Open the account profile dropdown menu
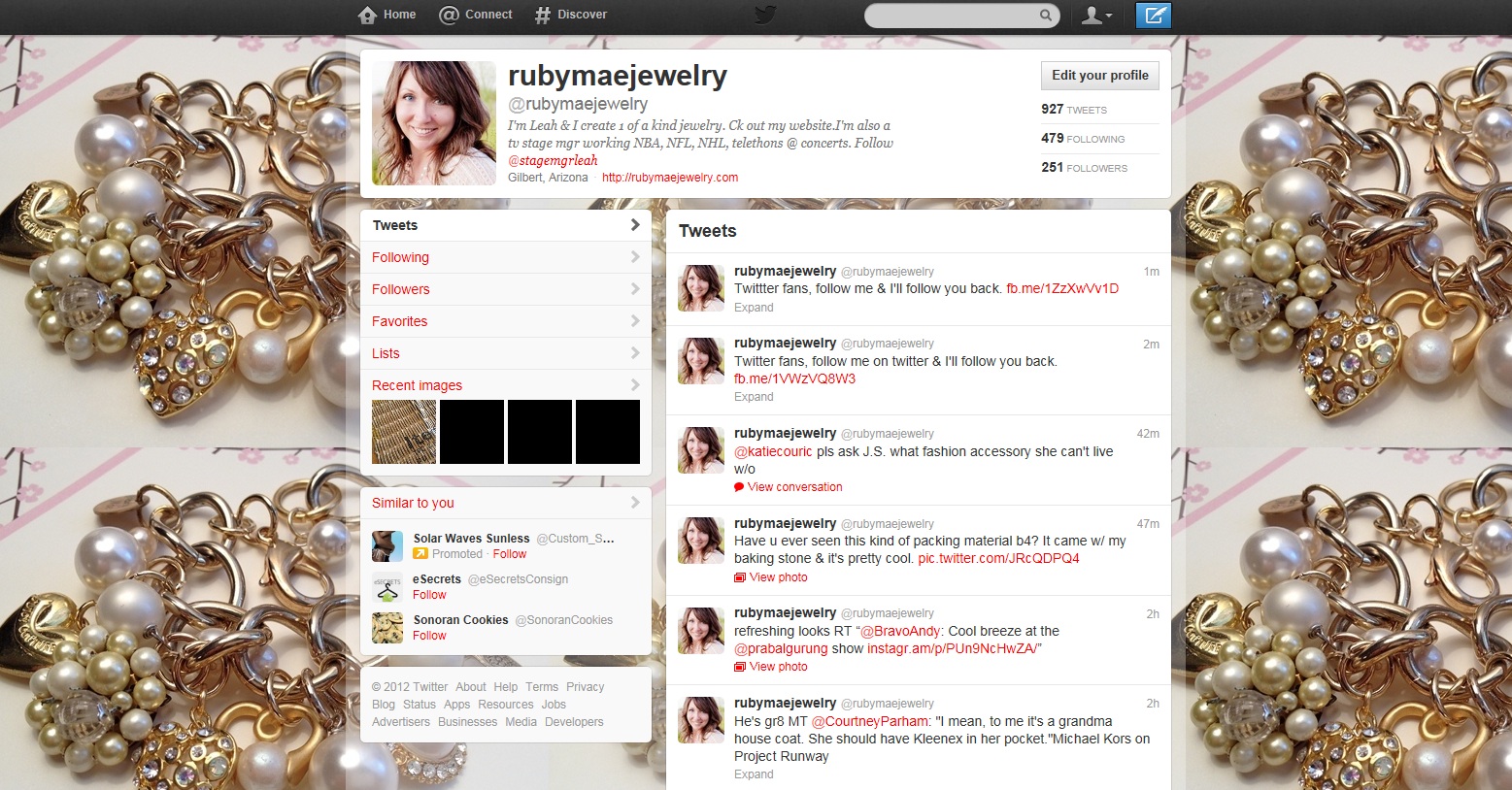 pos(1097,16)
